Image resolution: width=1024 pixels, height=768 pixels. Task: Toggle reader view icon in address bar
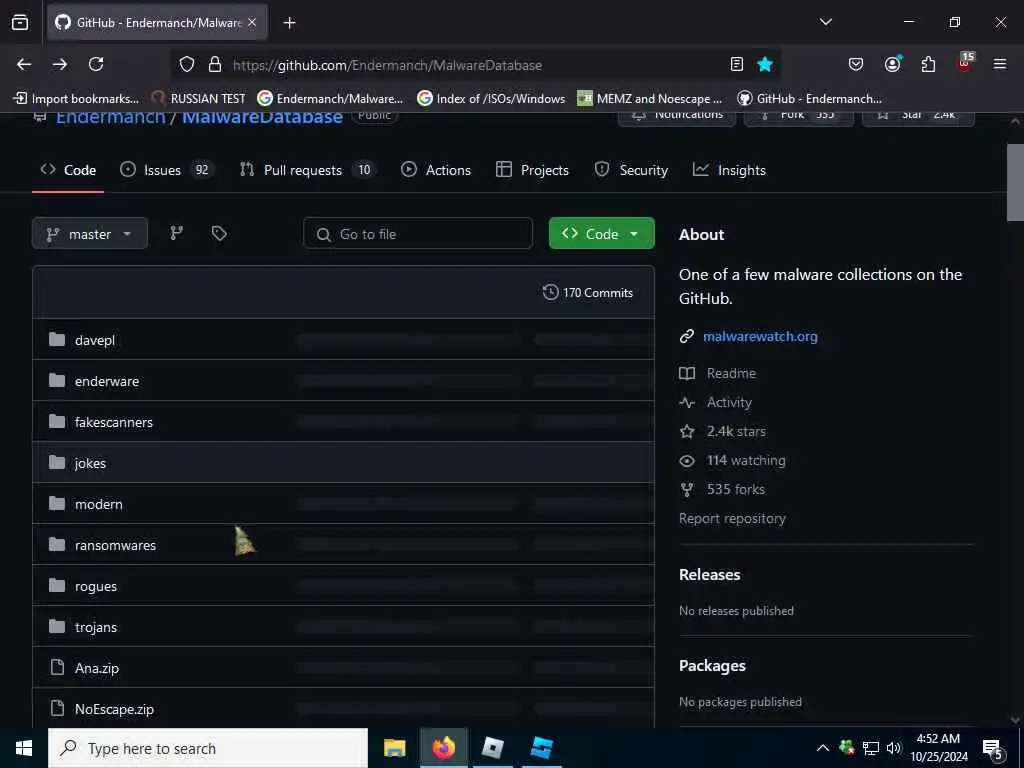737,64
